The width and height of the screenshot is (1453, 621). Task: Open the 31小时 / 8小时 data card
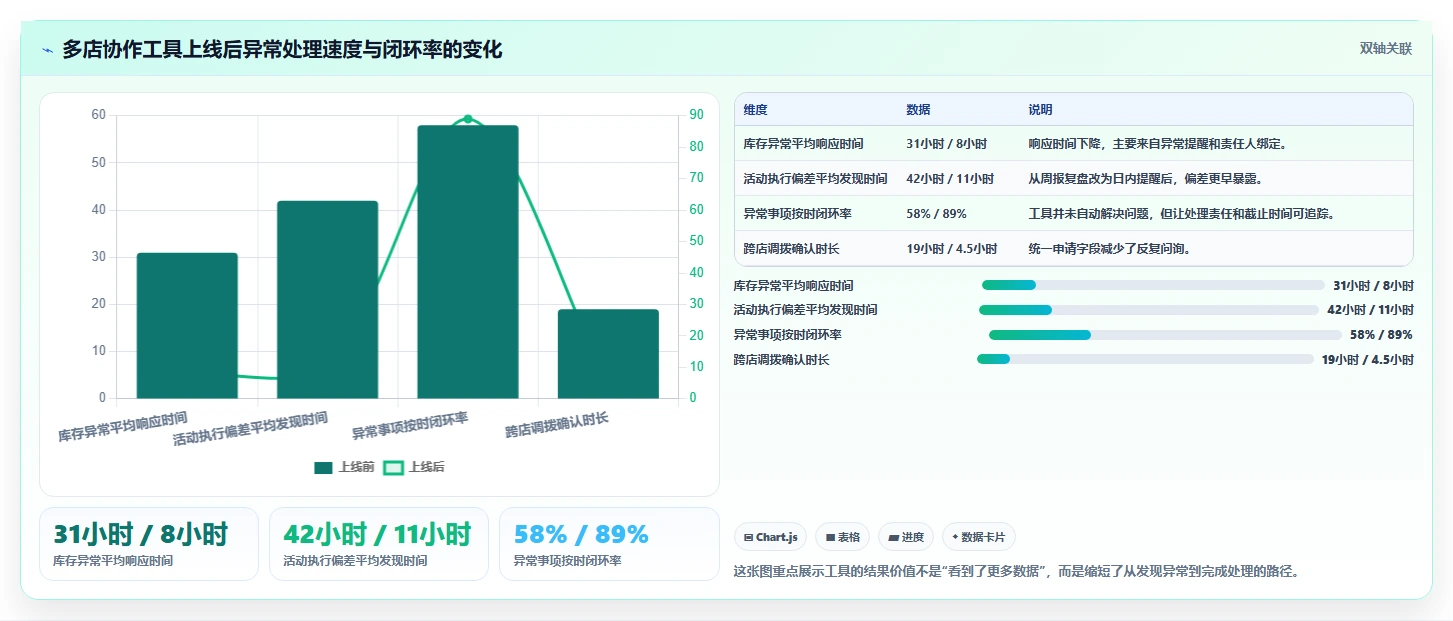point(149,544)
